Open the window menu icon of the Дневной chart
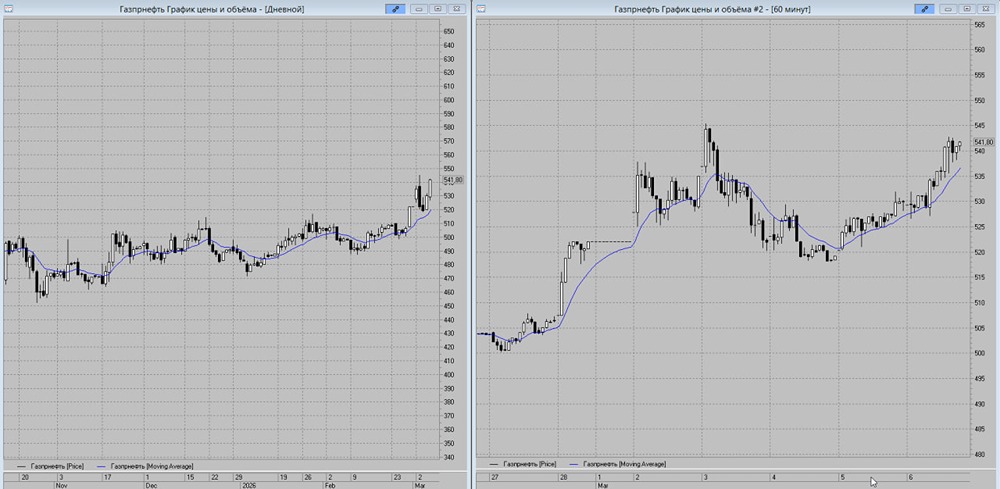Screen dimensions: 1000x489 [7, 9]
